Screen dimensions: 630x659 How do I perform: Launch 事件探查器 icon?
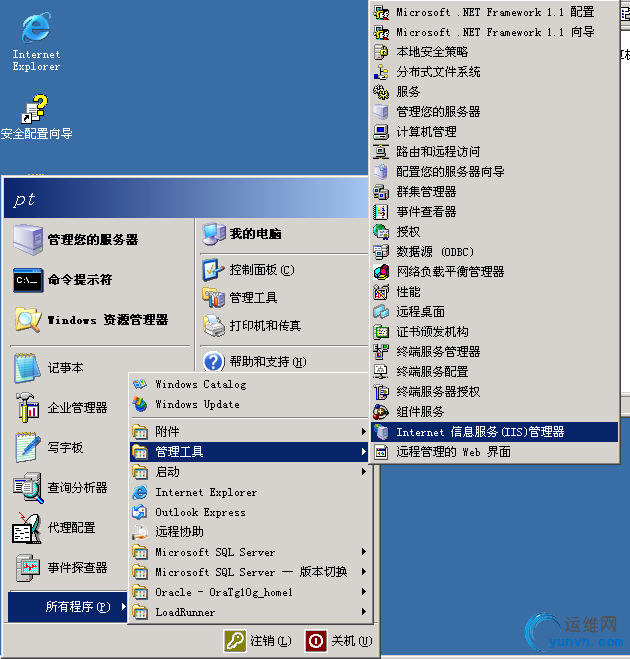coord(28,568)
